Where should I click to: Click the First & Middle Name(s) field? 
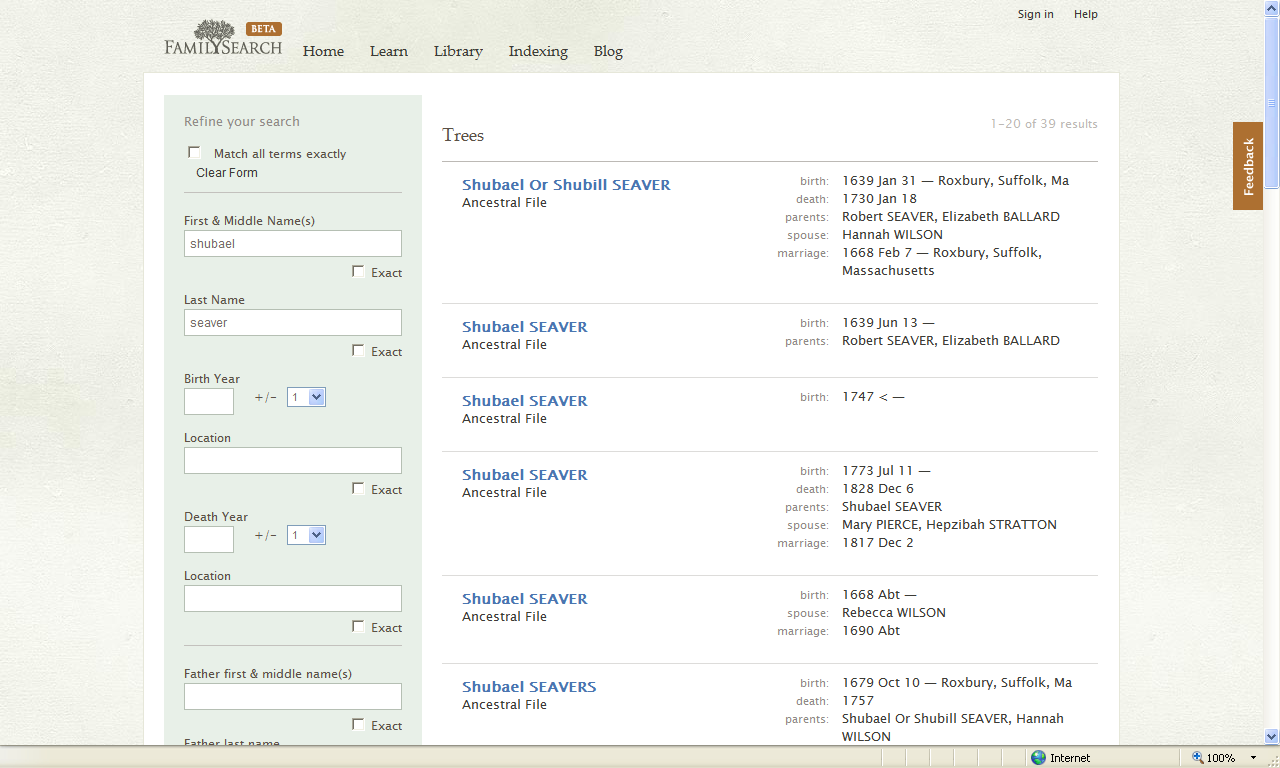click(292, 243)
